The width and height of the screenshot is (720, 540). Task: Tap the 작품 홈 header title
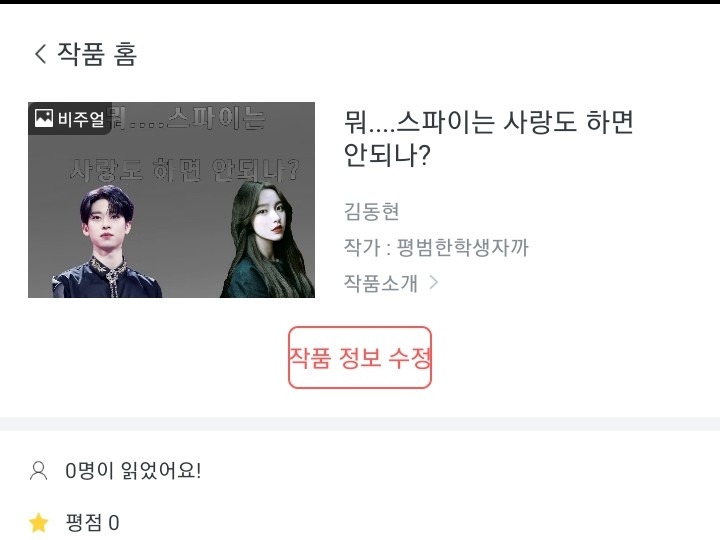click(x=97, y=54)
